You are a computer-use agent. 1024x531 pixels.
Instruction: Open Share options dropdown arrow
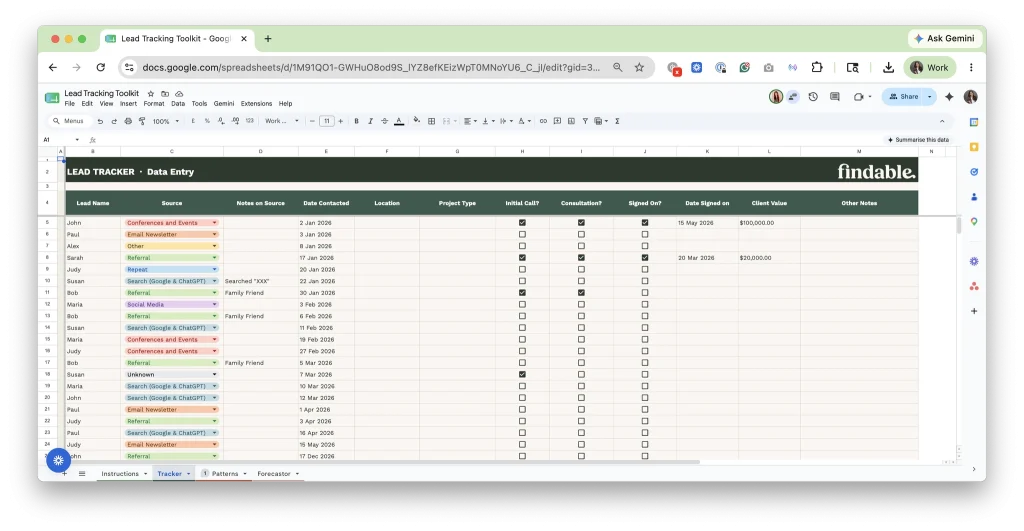(x=929, y=97)
